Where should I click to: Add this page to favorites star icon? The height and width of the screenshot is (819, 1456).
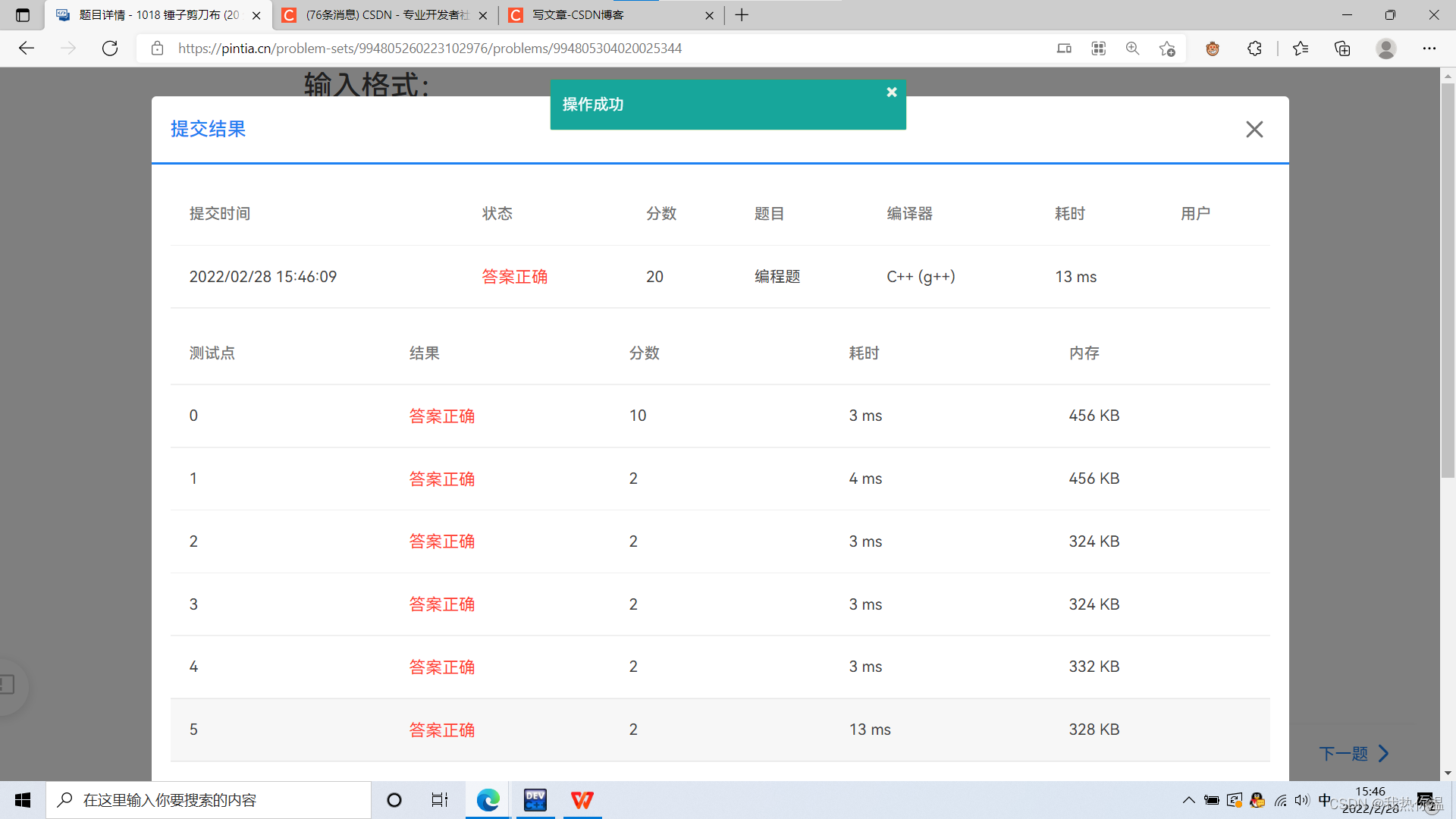(x=1167, y=48)
